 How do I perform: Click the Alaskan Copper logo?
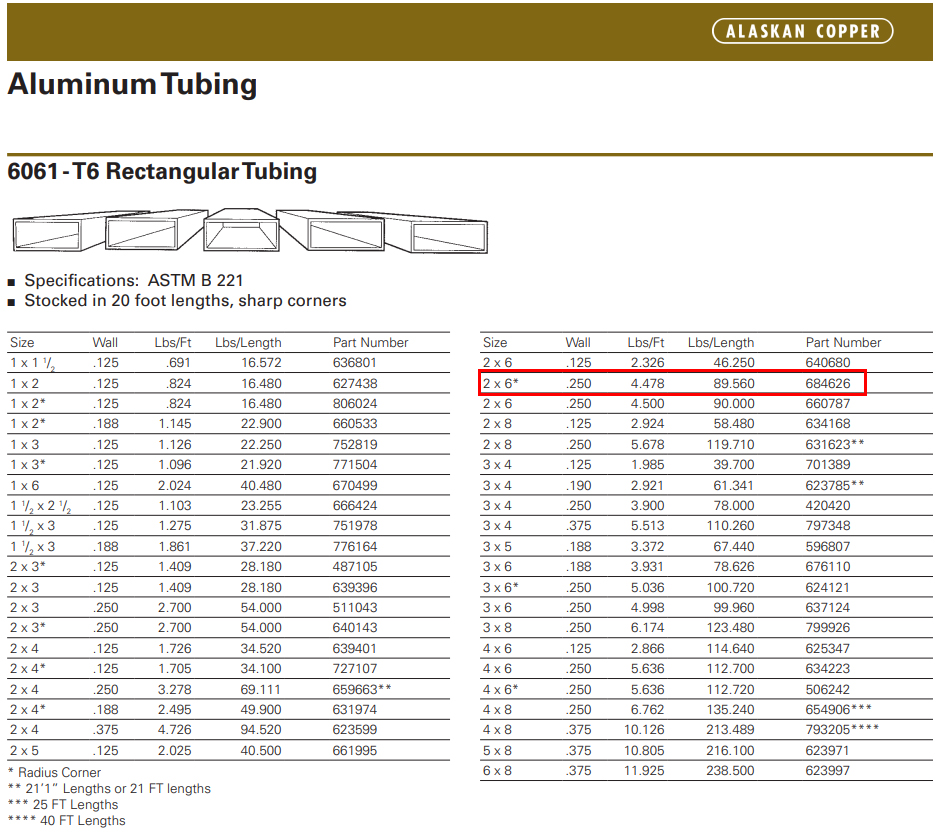802,31
